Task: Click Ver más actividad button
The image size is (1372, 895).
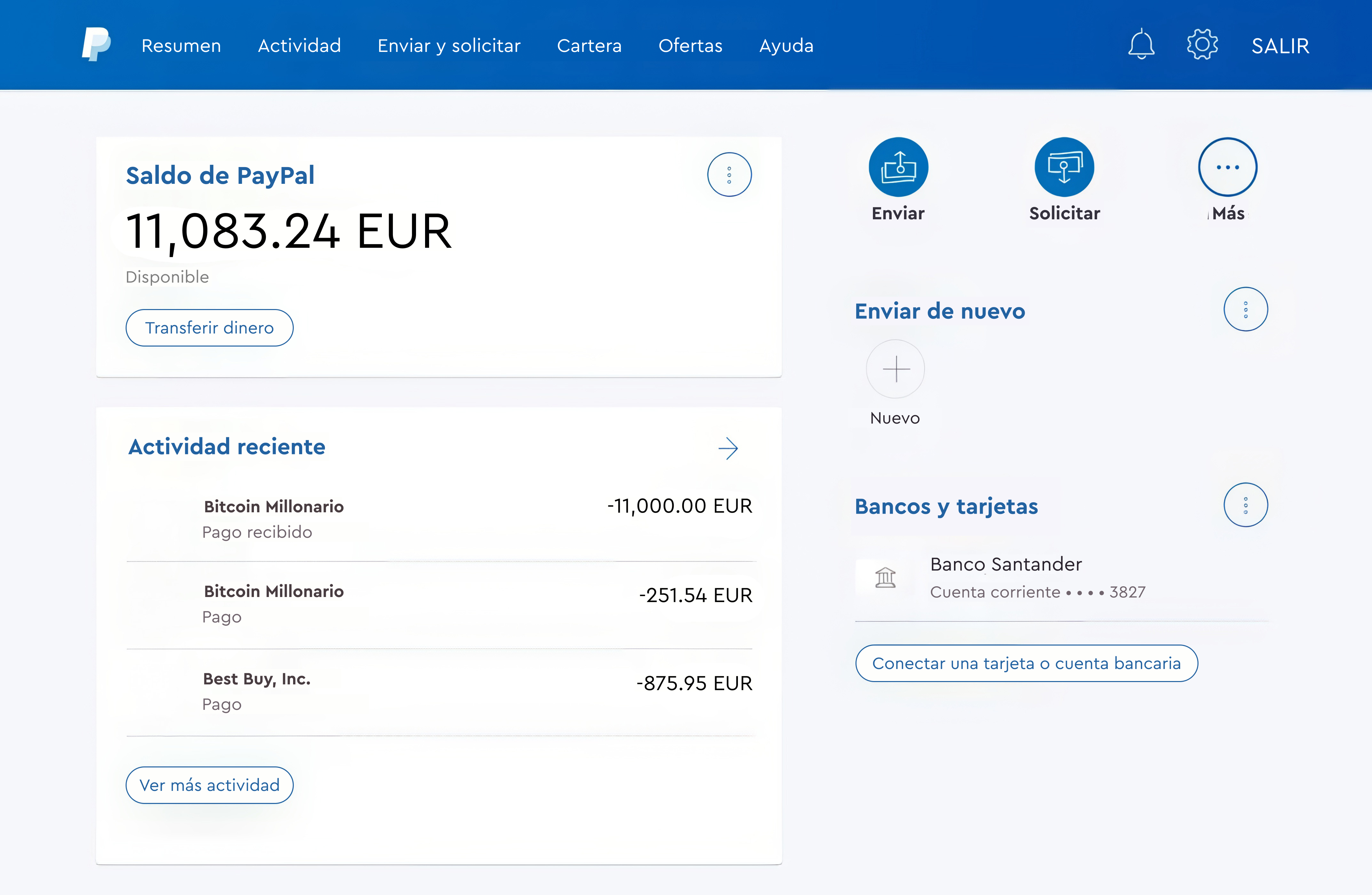Action: pos(209,785)
